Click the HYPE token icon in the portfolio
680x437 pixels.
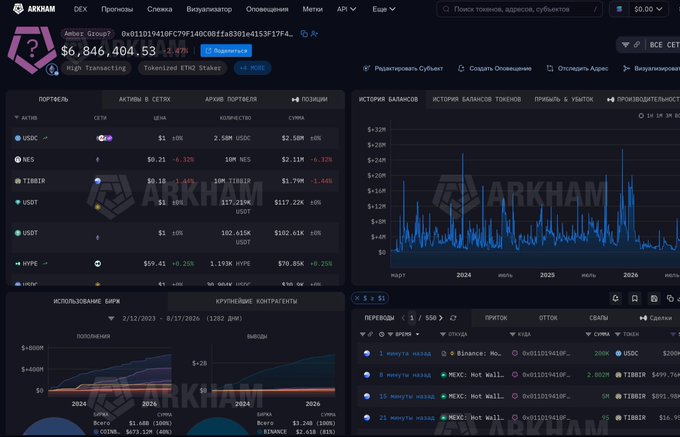(x=18, y=264)
